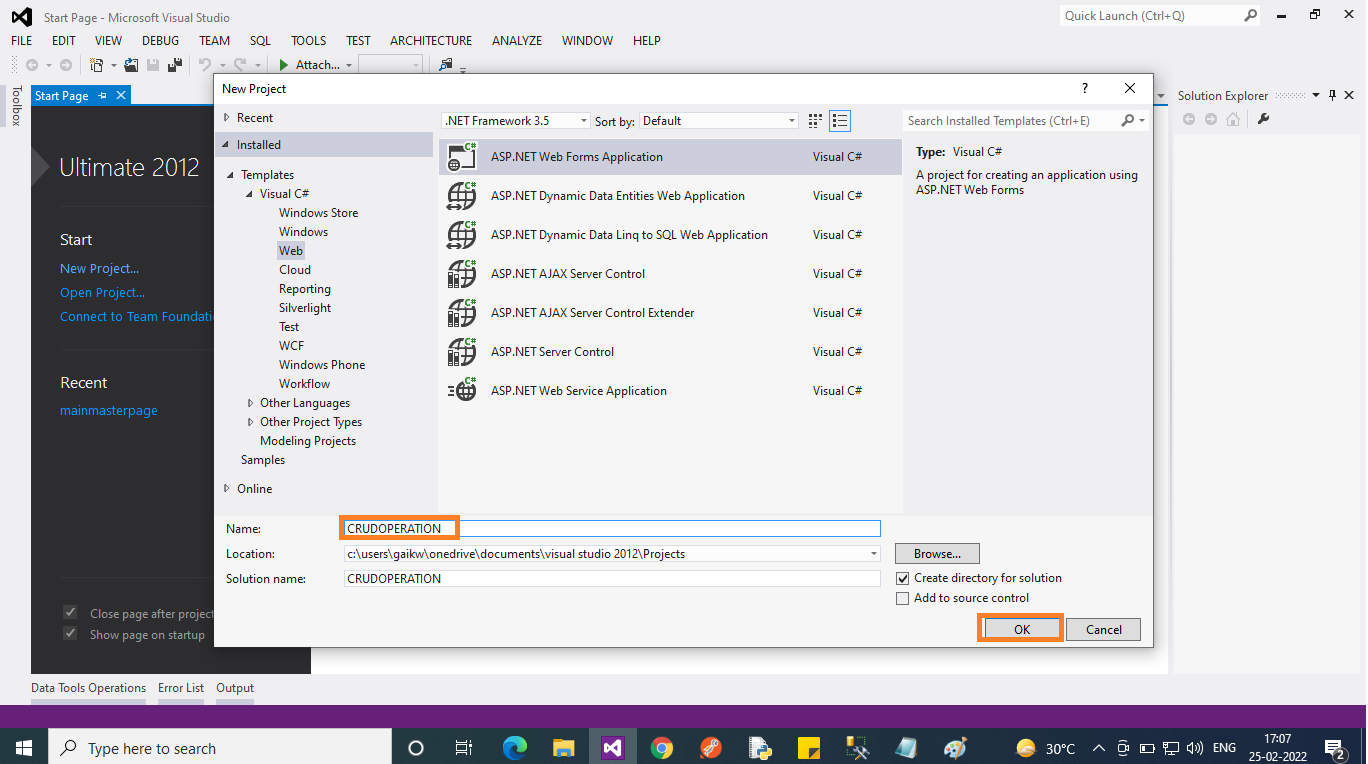Screen dimensions: 1368x764
Task: Switch to the Error List tab
Action: [x=181, y=688]
